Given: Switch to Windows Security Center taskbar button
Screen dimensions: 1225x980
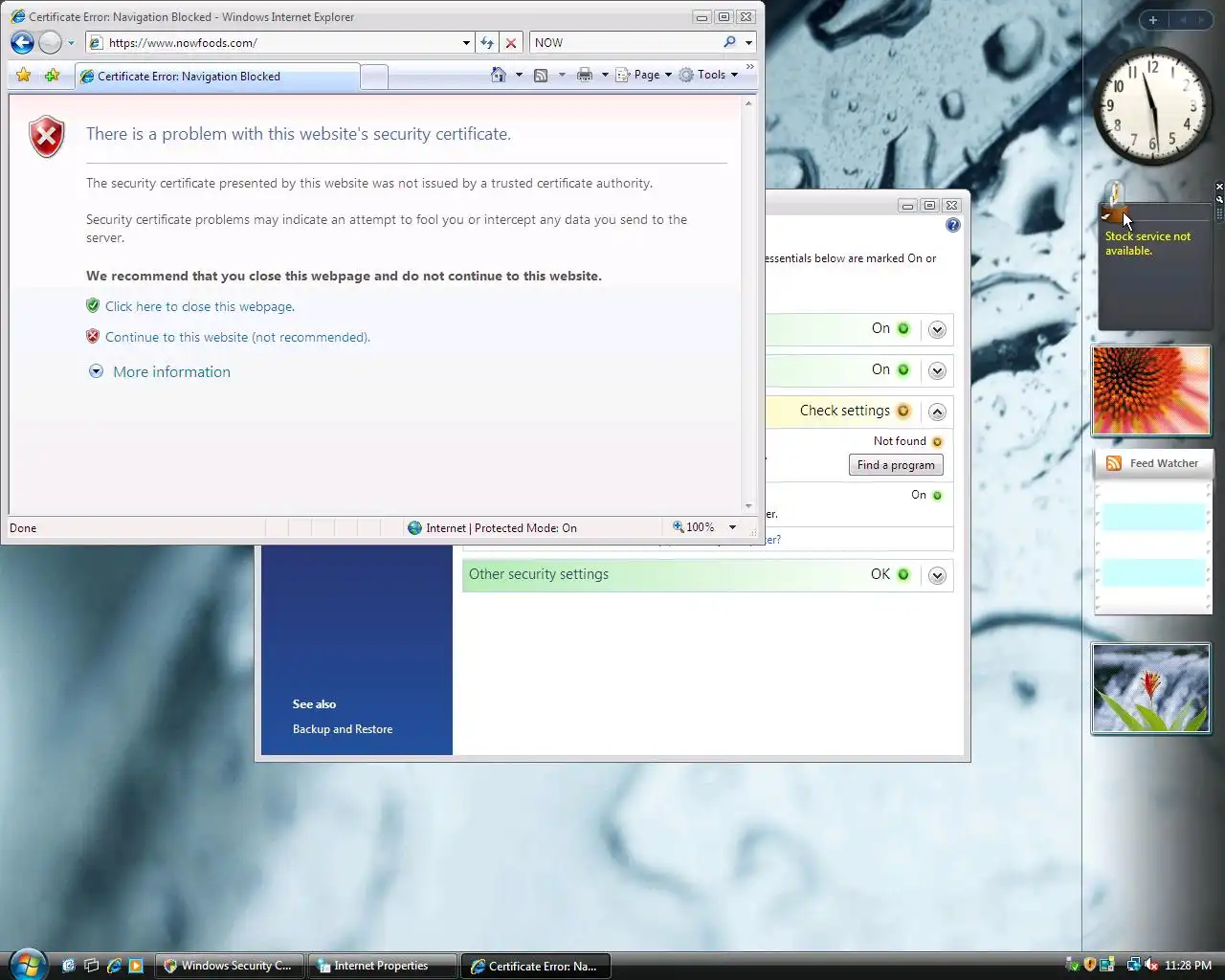Looking at the screenshot, I should [231, 966].
